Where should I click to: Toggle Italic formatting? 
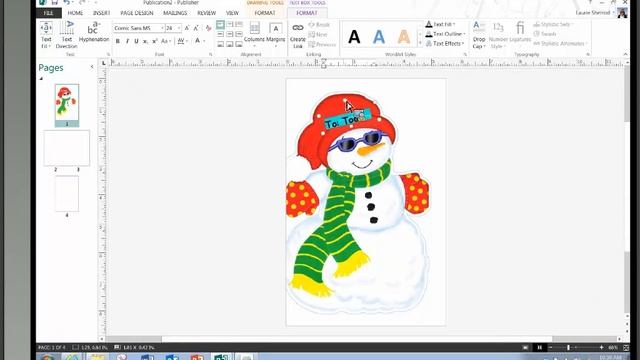(127, 41)
